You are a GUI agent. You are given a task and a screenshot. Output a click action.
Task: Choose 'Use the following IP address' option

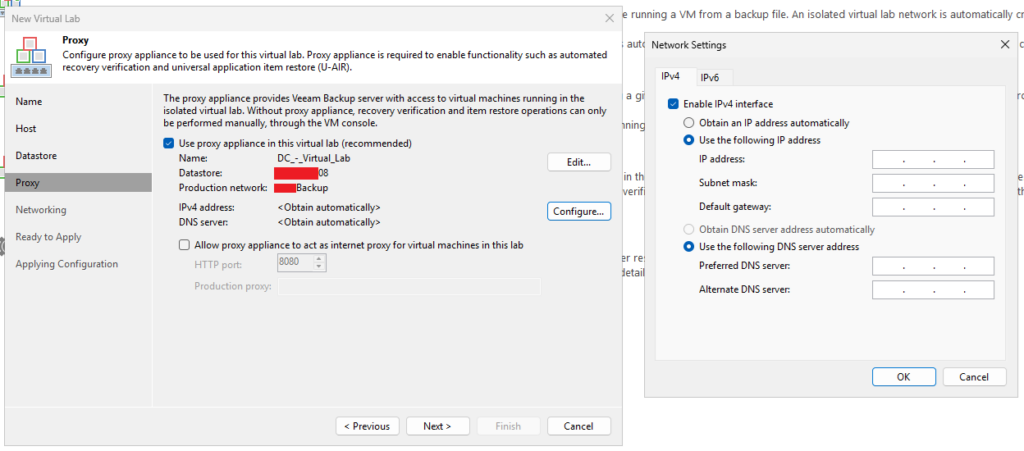688,141
